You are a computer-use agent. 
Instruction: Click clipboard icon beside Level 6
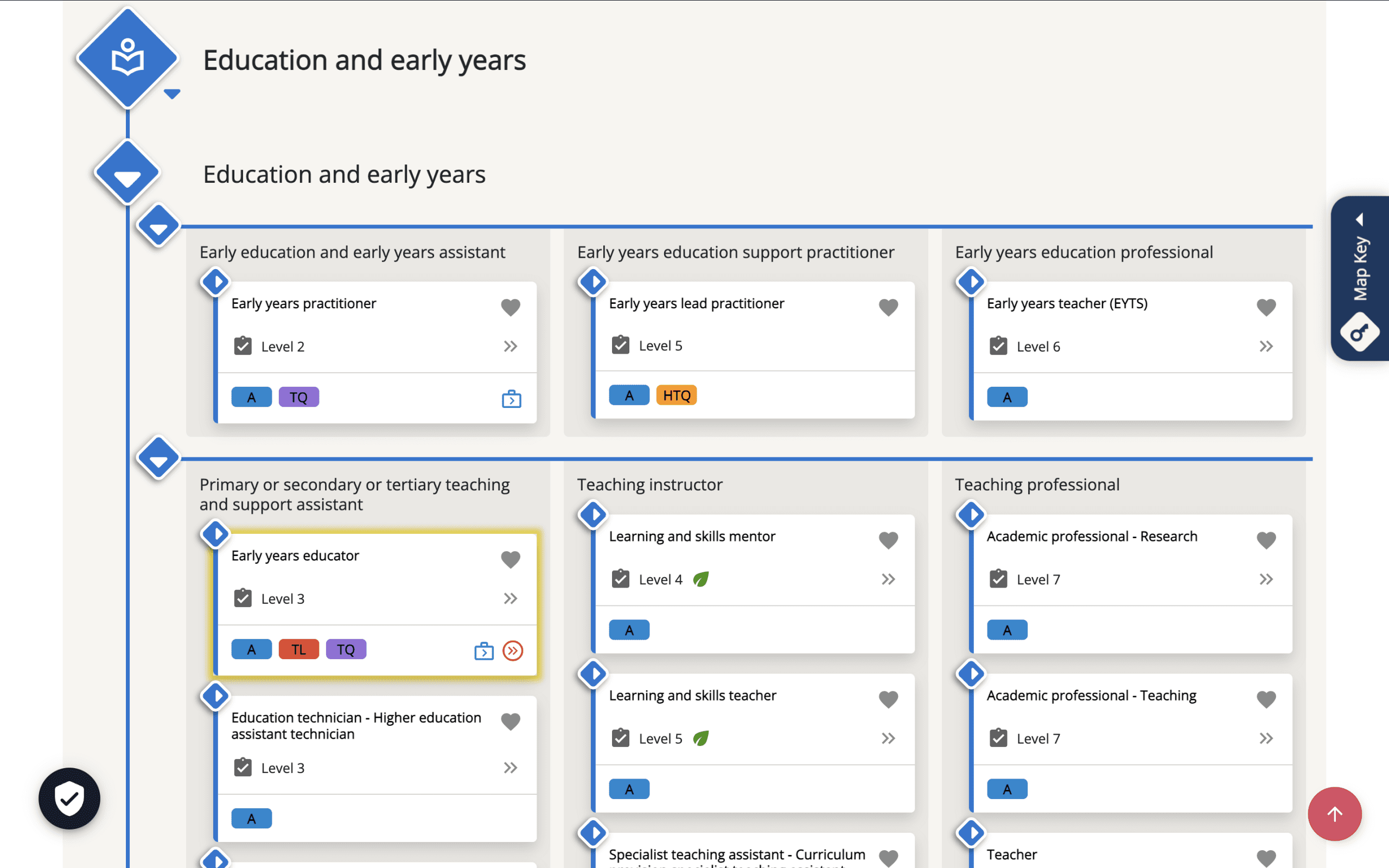pos(998,346)
